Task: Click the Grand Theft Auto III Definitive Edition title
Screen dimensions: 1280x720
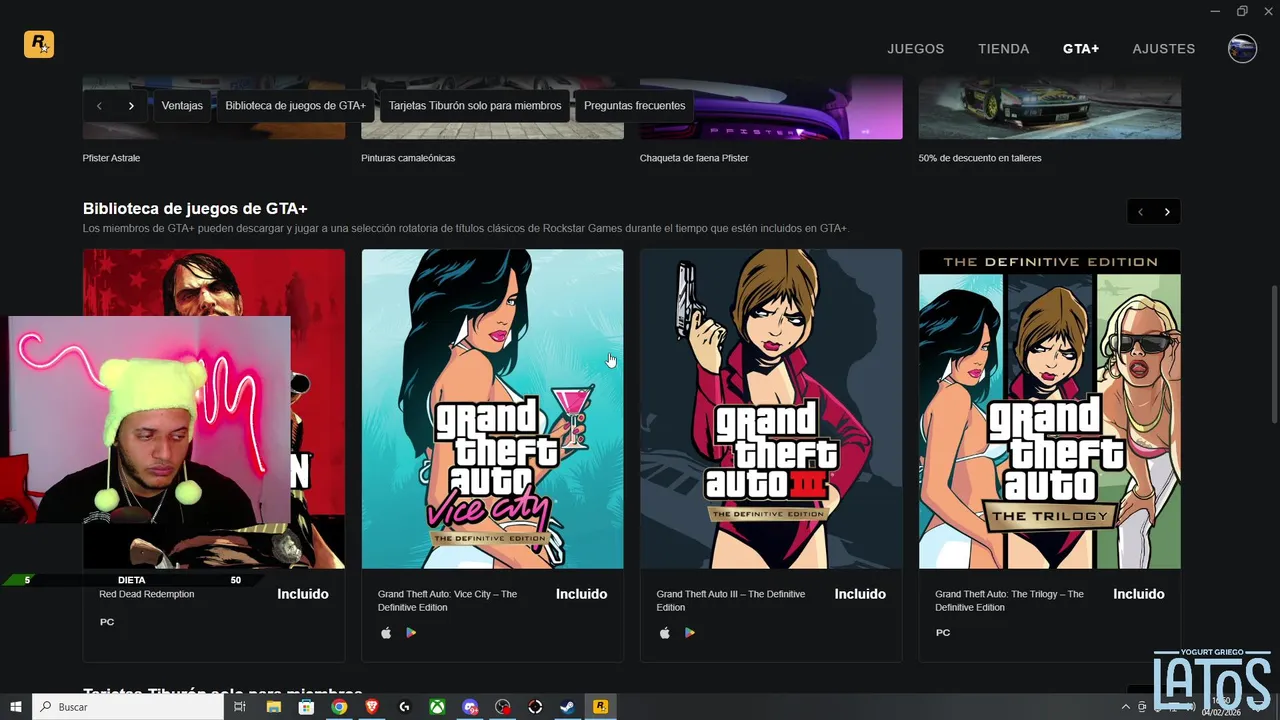Action: [730, 601]
